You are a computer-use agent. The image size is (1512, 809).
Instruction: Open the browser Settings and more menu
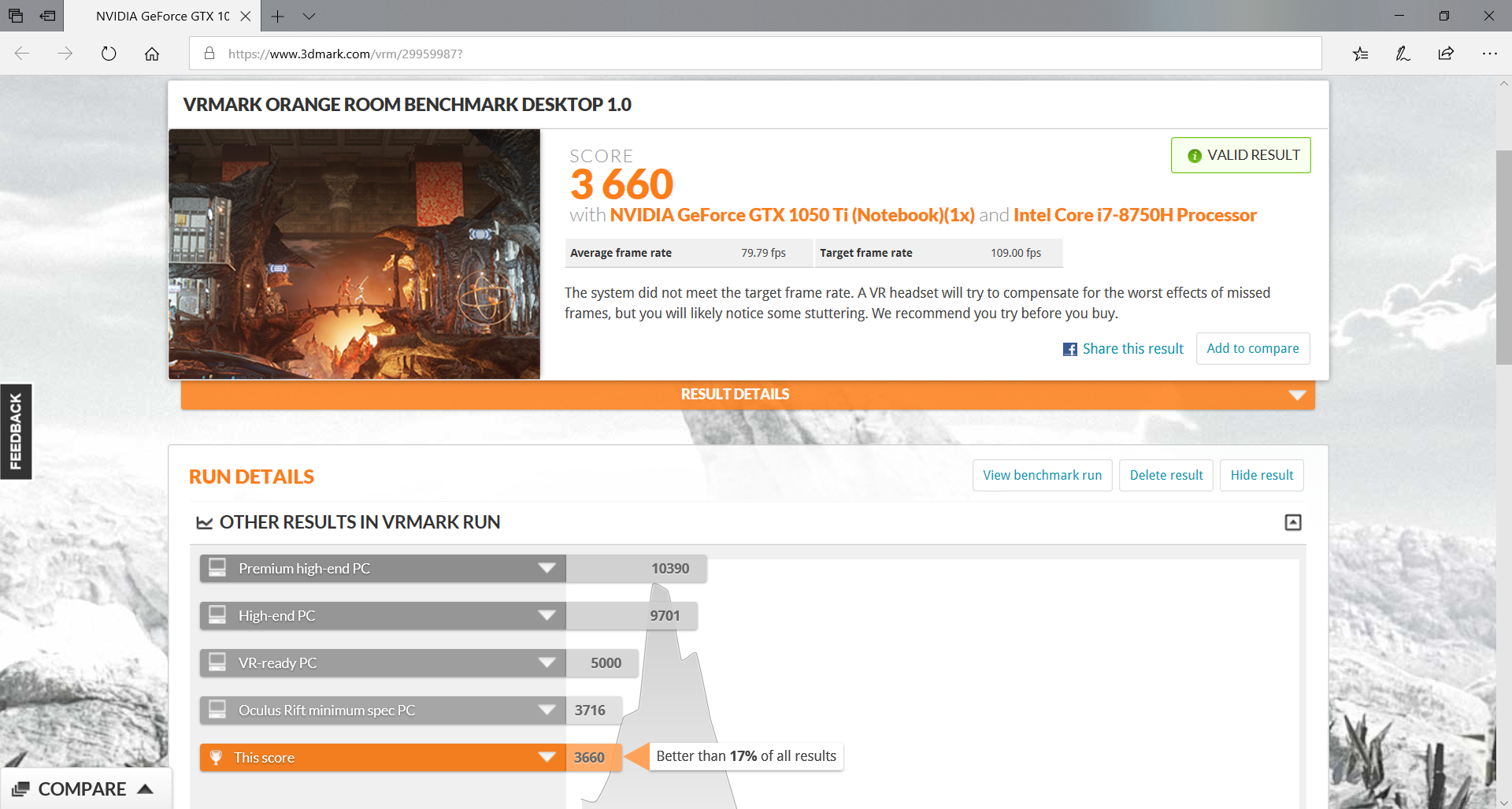pos(1489,54)
